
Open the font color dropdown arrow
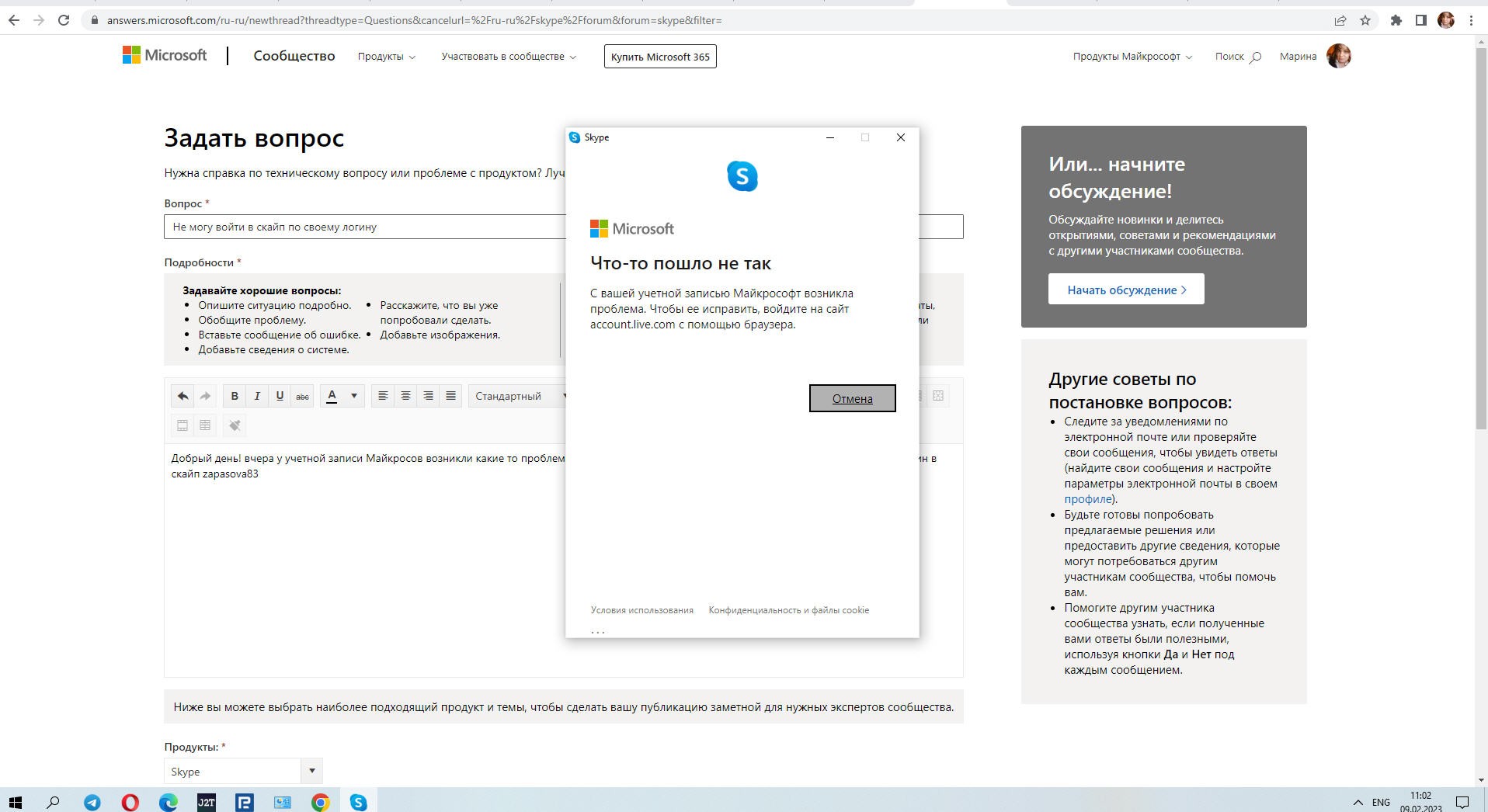point(354,396)
